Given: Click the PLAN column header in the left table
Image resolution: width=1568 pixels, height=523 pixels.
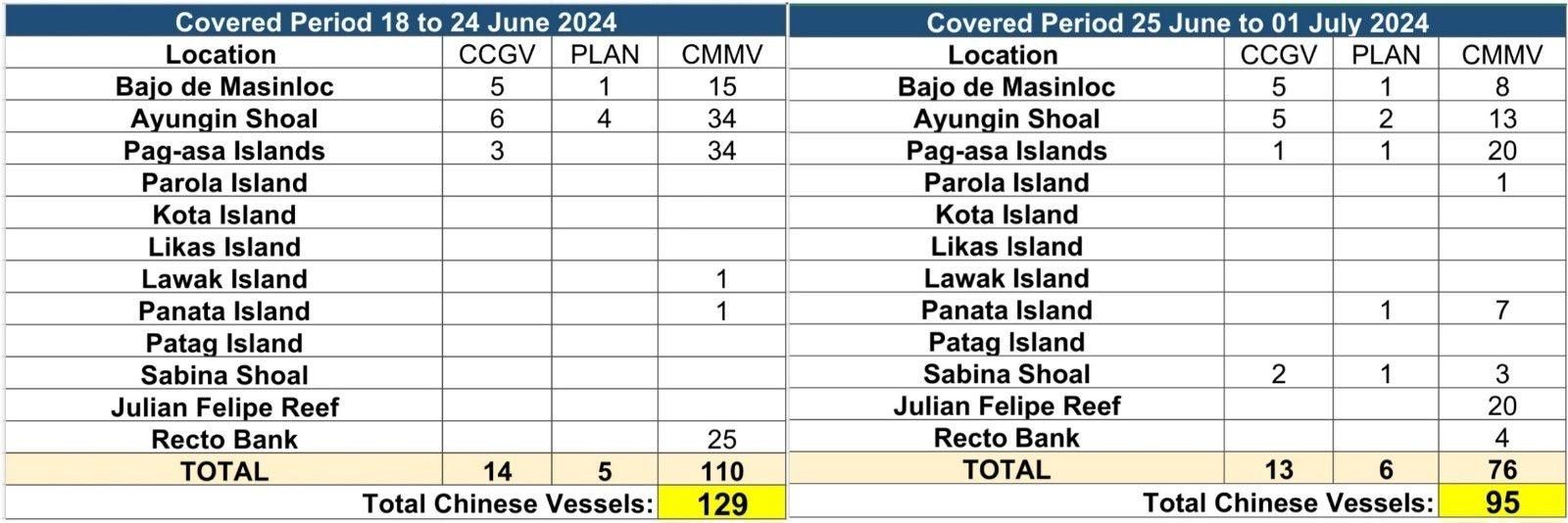Looking at the screenshot, I should (x=605, y=55).
